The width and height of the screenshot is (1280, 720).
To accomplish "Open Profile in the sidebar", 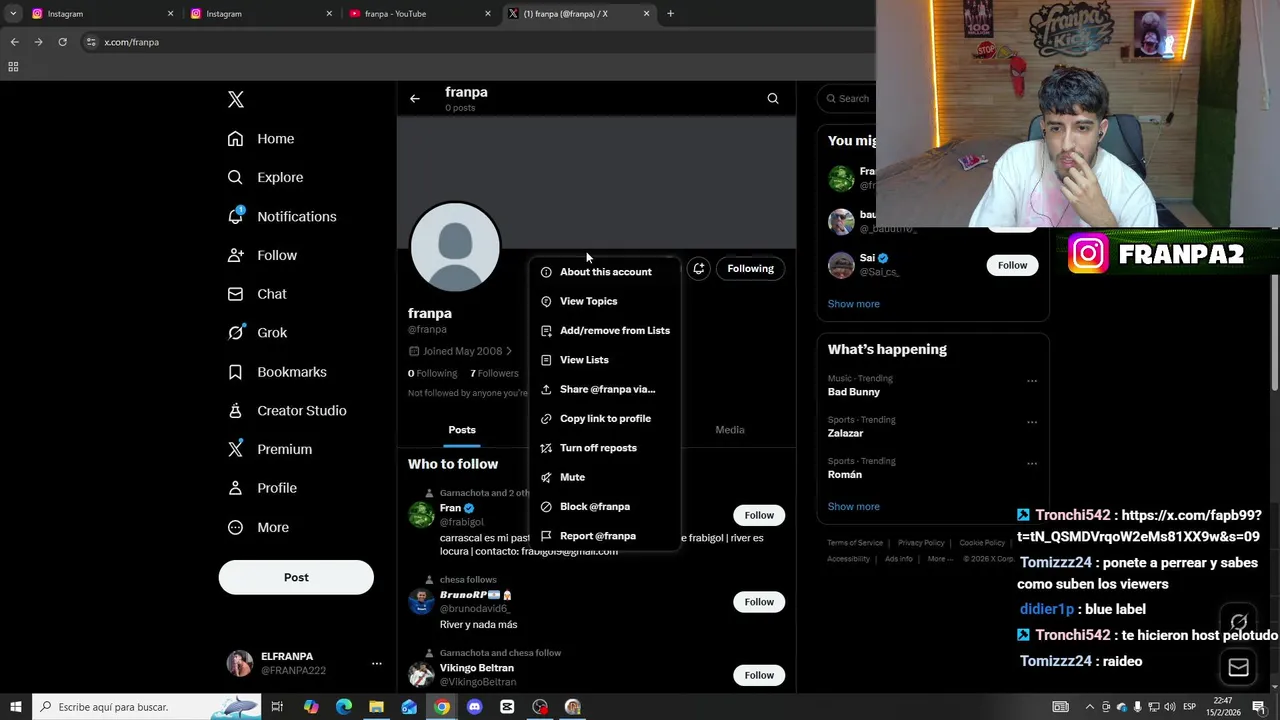I will click(262, 488).
